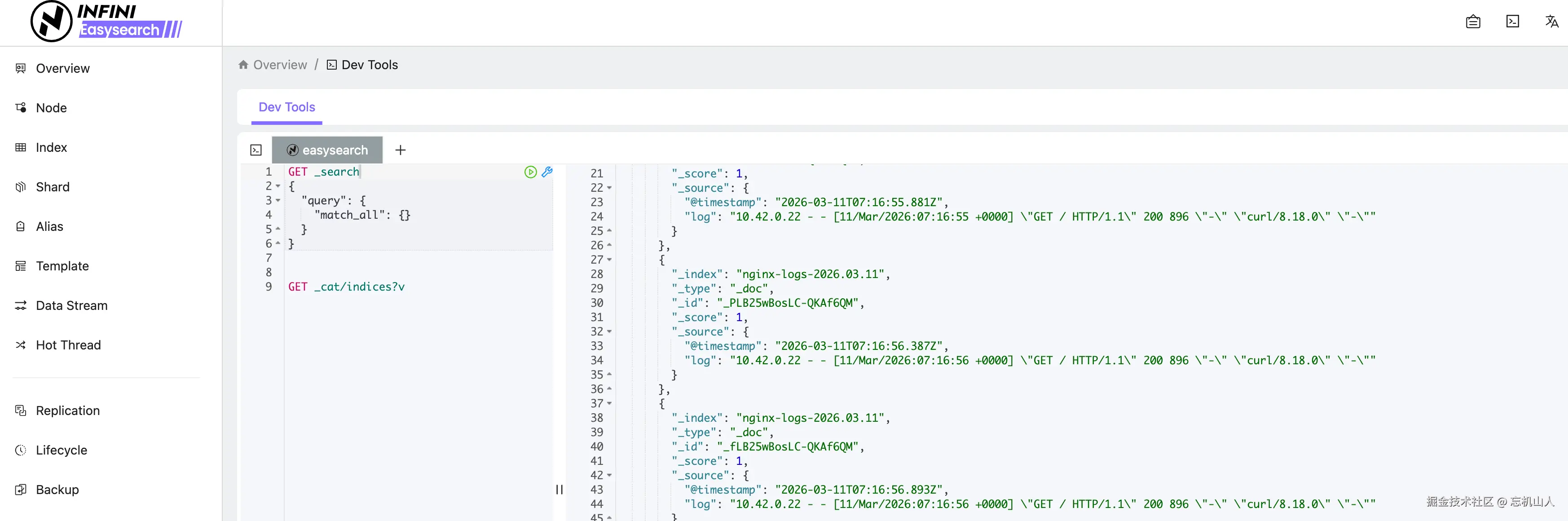Click the wrench auto-indent icon
This screenshot has height=521, width=1568.
pyautogui.click(x=547, y=172)
